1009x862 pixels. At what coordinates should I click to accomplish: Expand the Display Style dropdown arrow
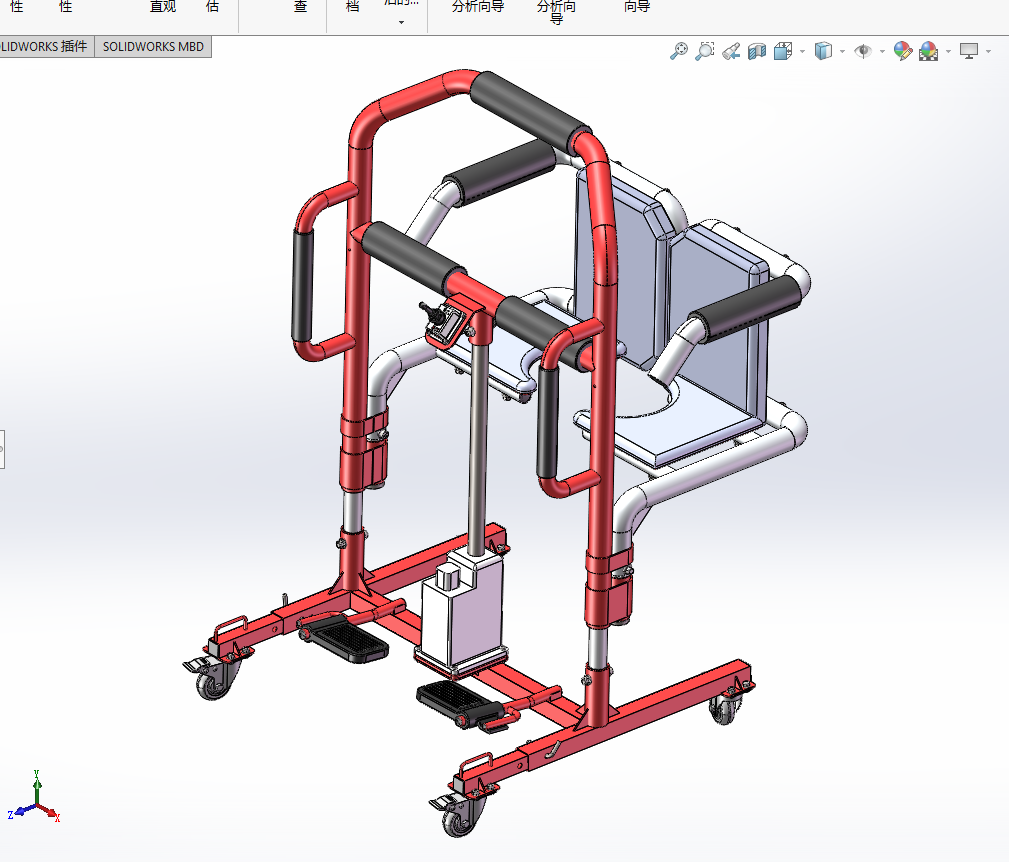pos(842,51)
